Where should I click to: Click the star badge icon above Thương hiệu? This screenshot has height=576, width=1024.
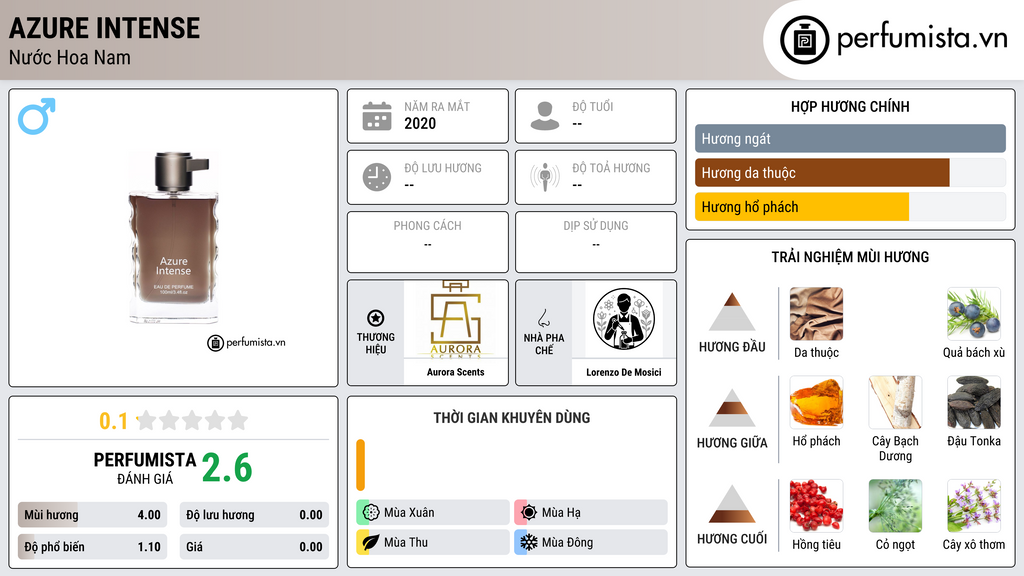tap(376, 318)
